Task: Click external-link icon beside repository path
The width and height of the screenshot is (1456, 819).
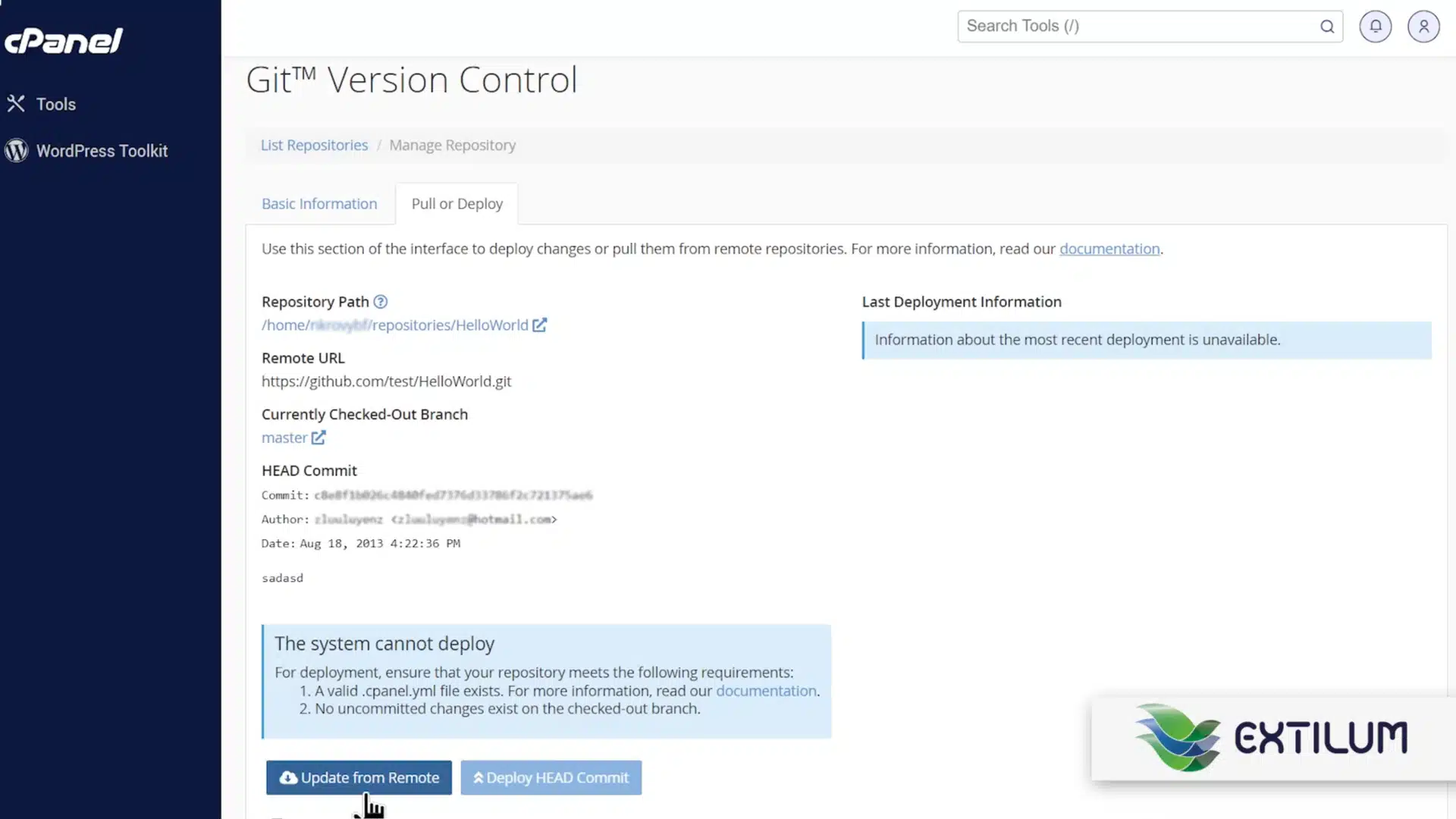Action: click(539, 325)
